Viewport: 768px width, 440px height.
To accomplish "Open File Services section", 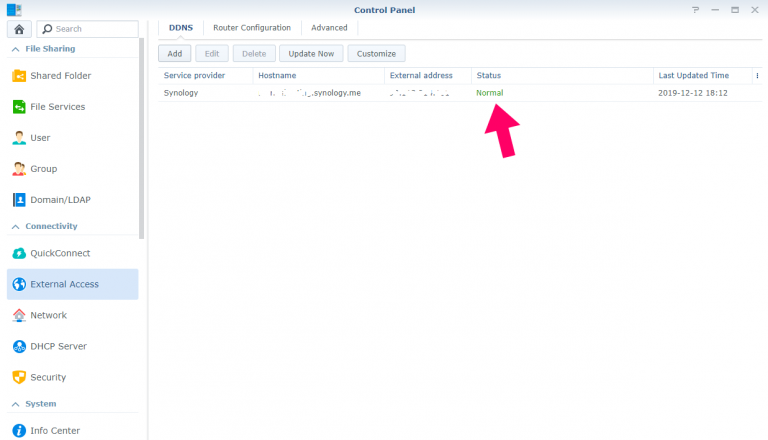I will click(57, 107).
